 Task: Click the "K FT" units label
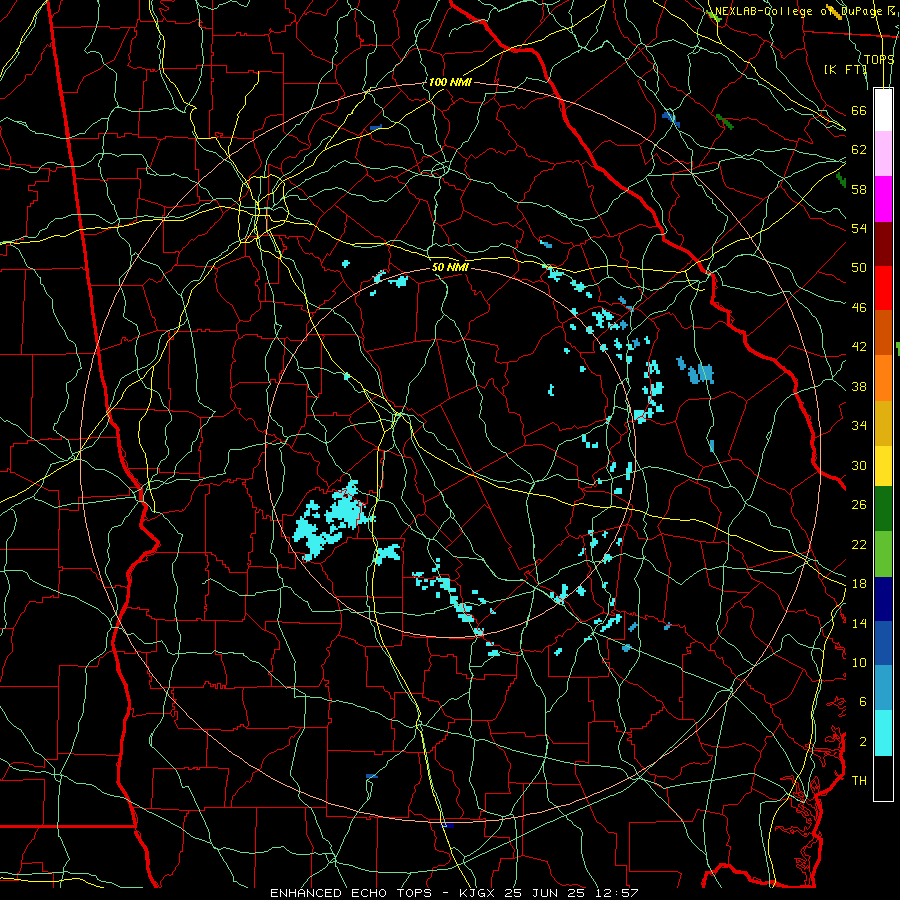846,70
